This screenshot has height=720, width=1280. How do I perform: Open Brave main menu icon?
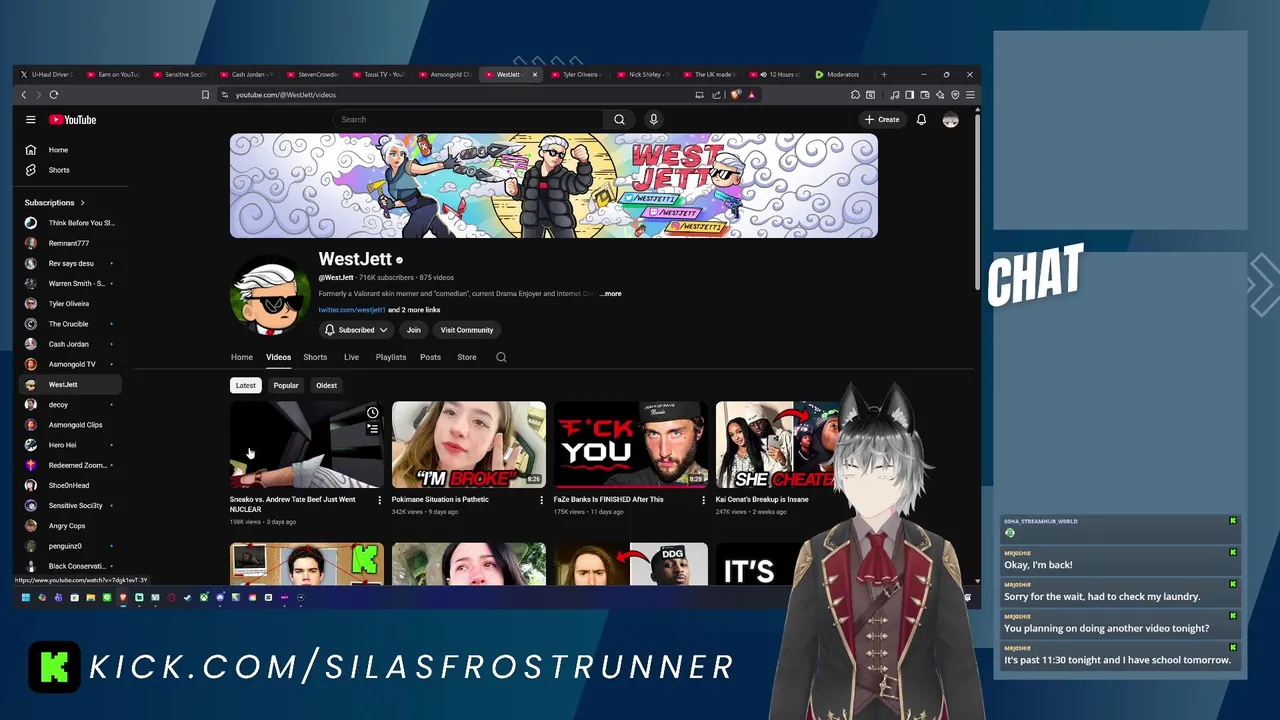click(970, 94)
